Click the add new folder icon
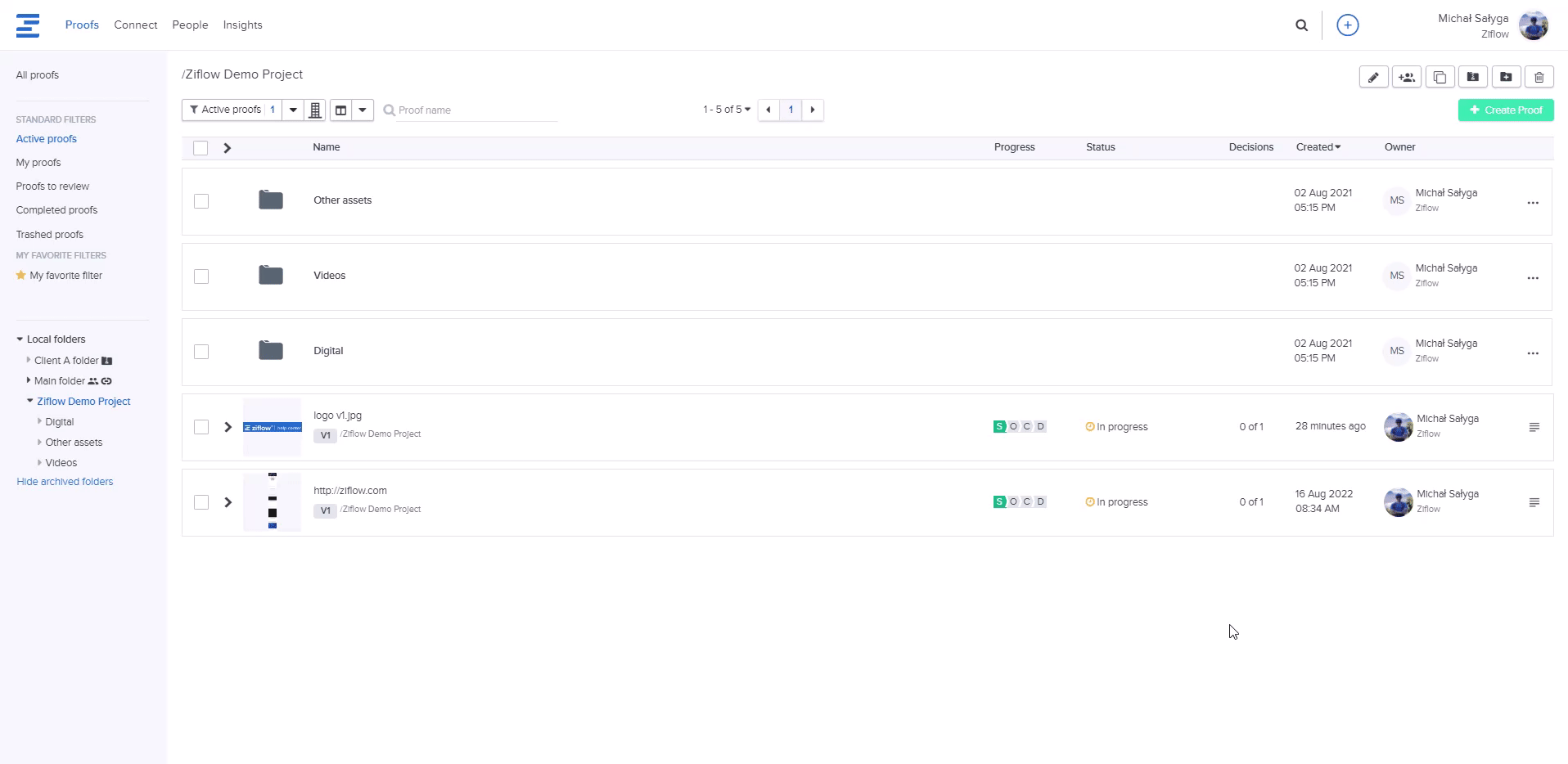1568x764 pixels. pyautogui.click(x=1506, y=77)
